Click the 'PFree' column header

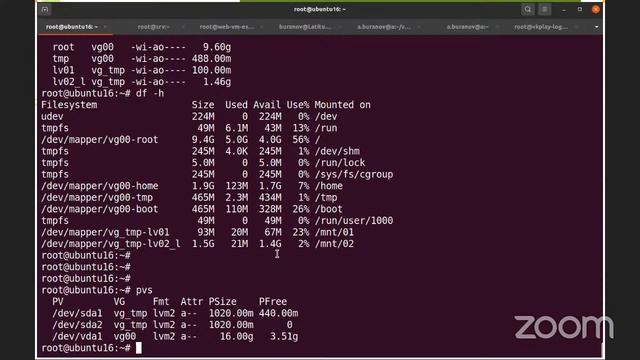coord(273,302)
